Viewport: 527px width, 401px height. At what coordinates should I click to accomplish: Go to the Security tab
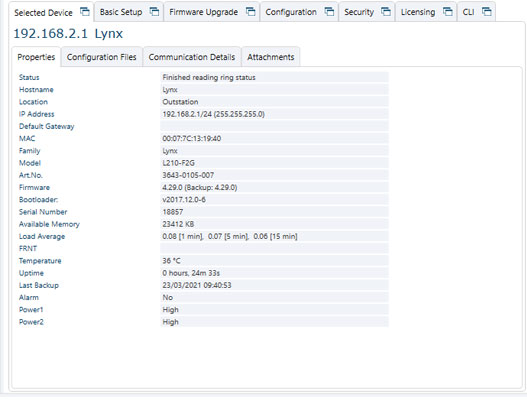[359, 12]
